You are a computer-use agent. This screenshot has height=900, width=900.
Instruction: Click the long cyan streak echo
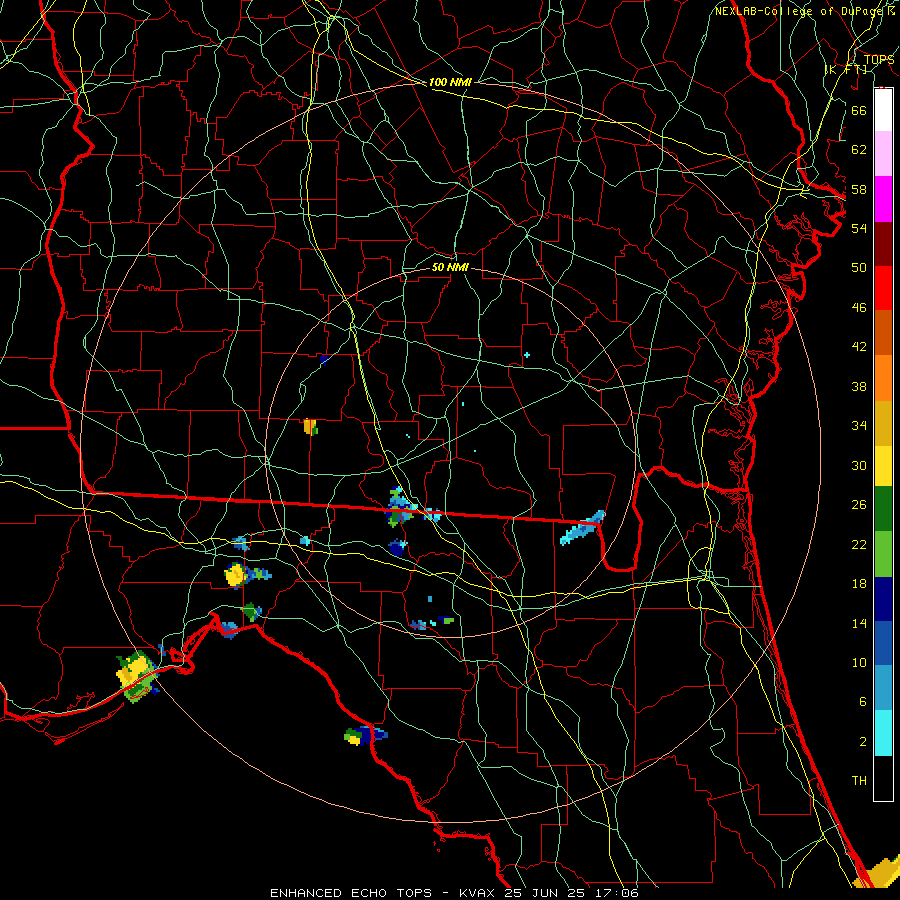tap(582, 528)
